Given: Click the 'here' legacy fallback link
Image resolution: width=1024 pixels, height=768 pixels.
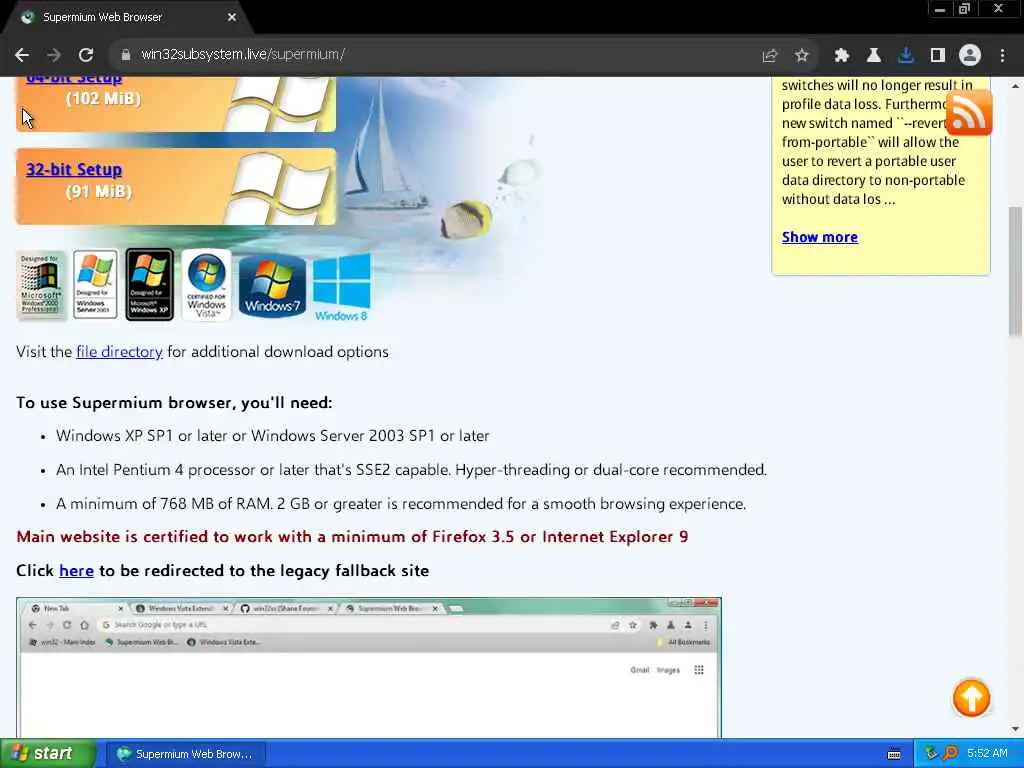Looking at the screenshot, I should tap(76, 571).
